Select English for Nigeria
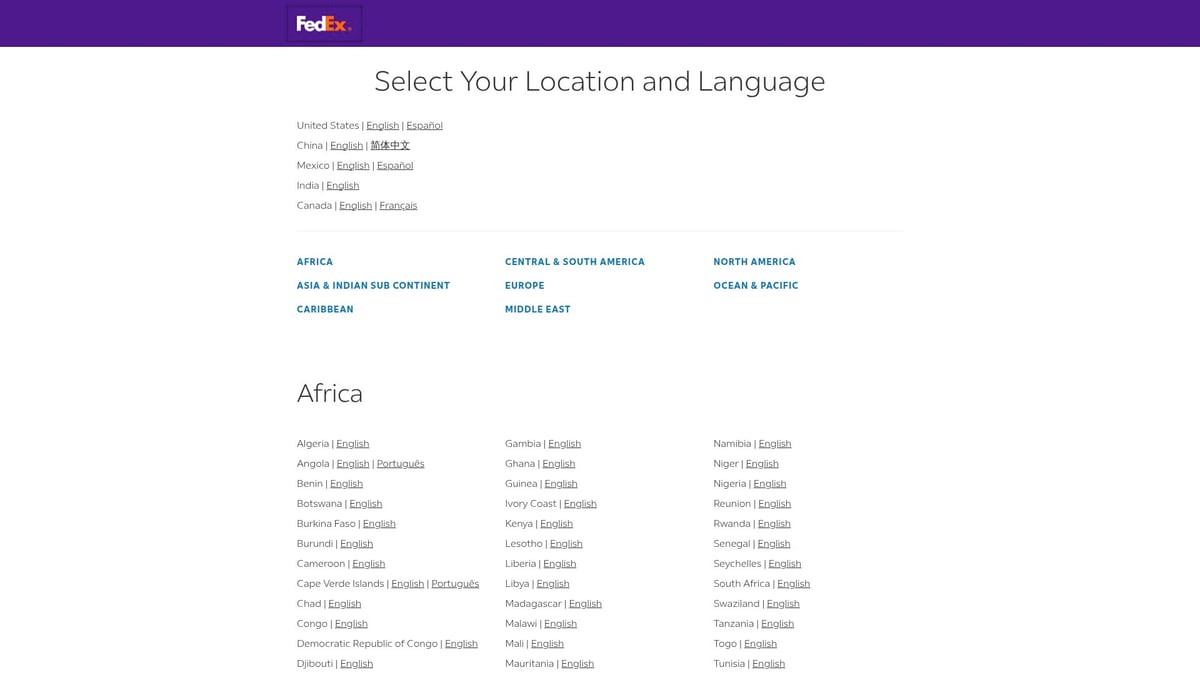The height and width of the screenshot is (675, 1200). coord(769,483)
